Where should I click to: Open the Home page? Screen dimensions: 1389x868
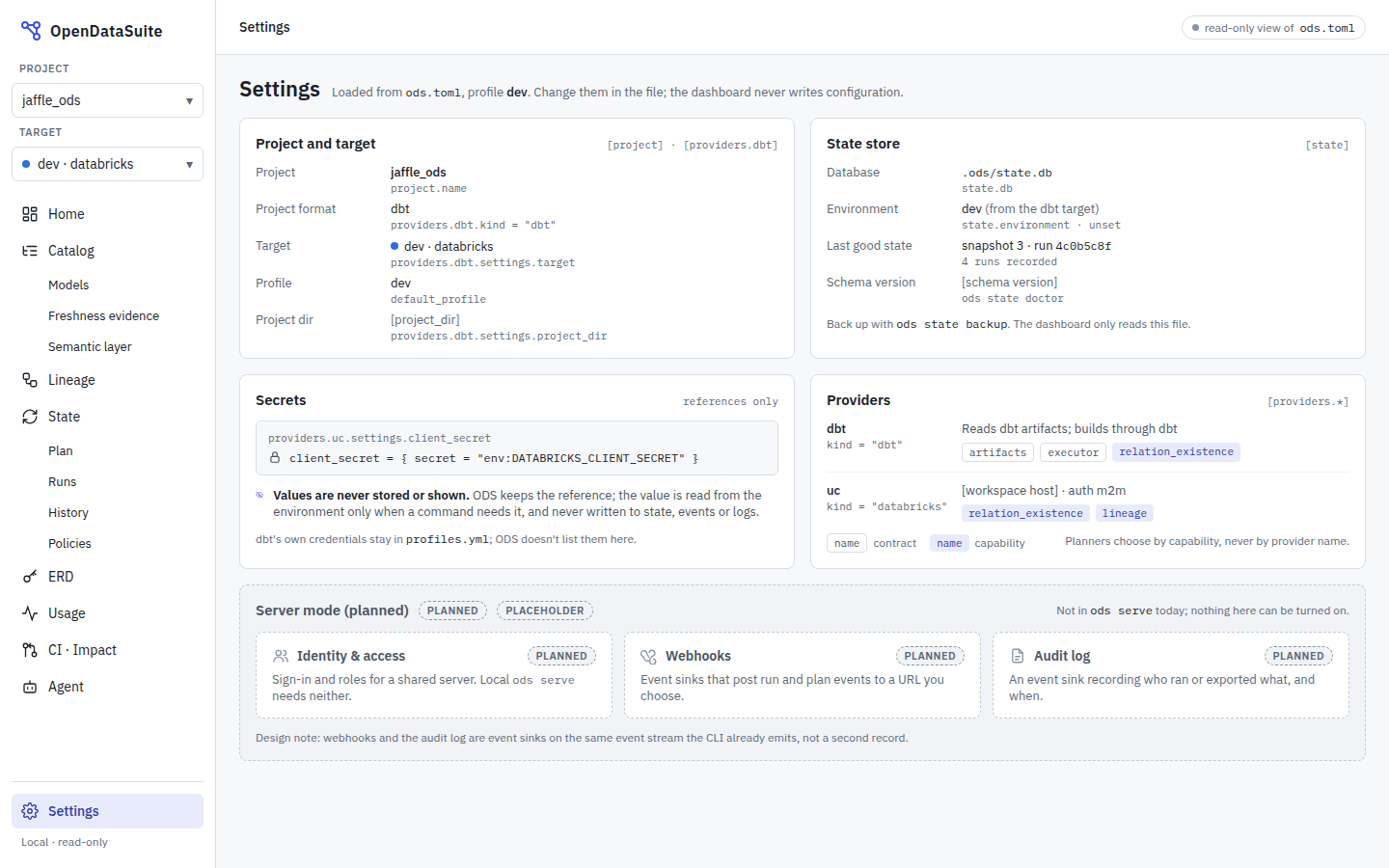click(x=107, y=214)
